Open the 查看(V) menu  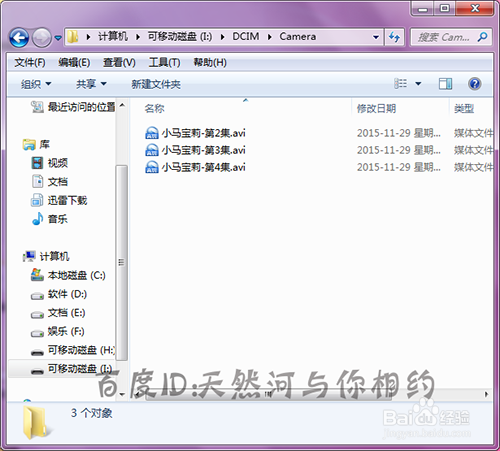[119, 62]
